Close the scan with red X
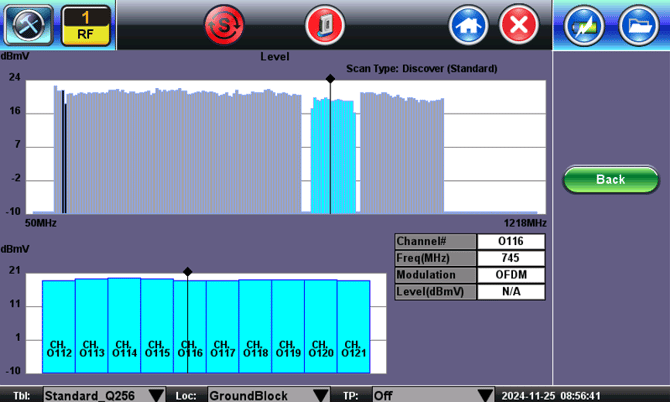The image size is (670, 402). [x=519, y=25]
